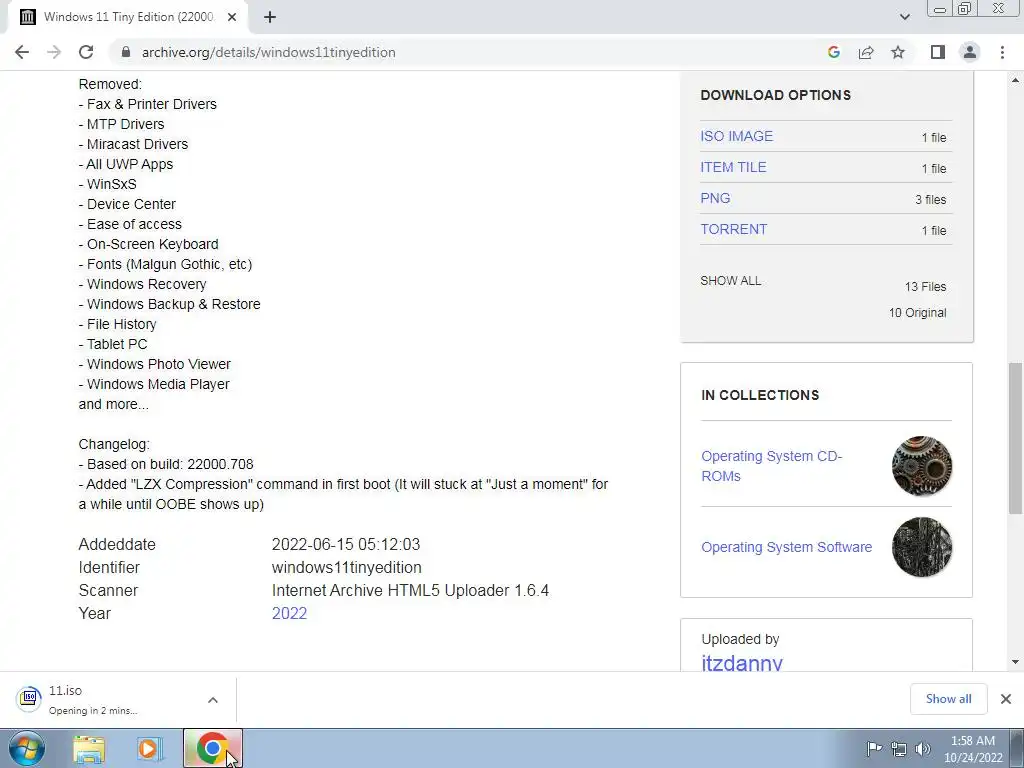Launch Windows Media Player from taskbar
The image size is (1024, 768).
pyautogui.click(x=150, y=748)
